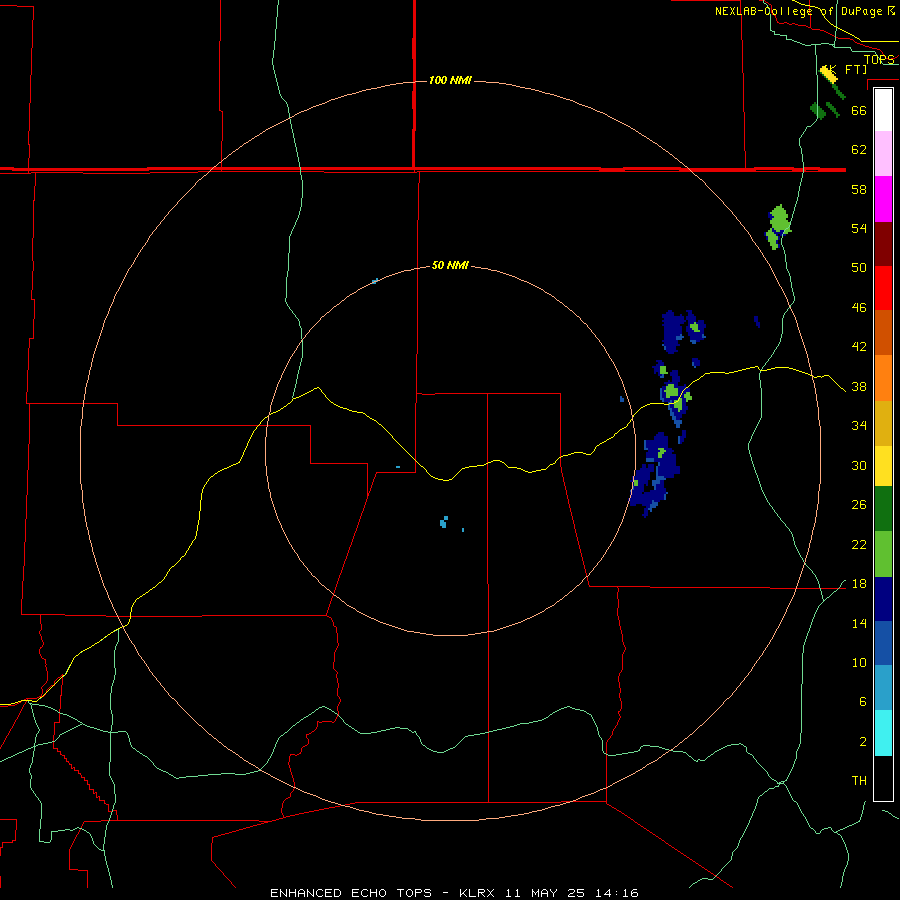
Task: Click the 100 NMI range ring label
Action: coord(450,80)
